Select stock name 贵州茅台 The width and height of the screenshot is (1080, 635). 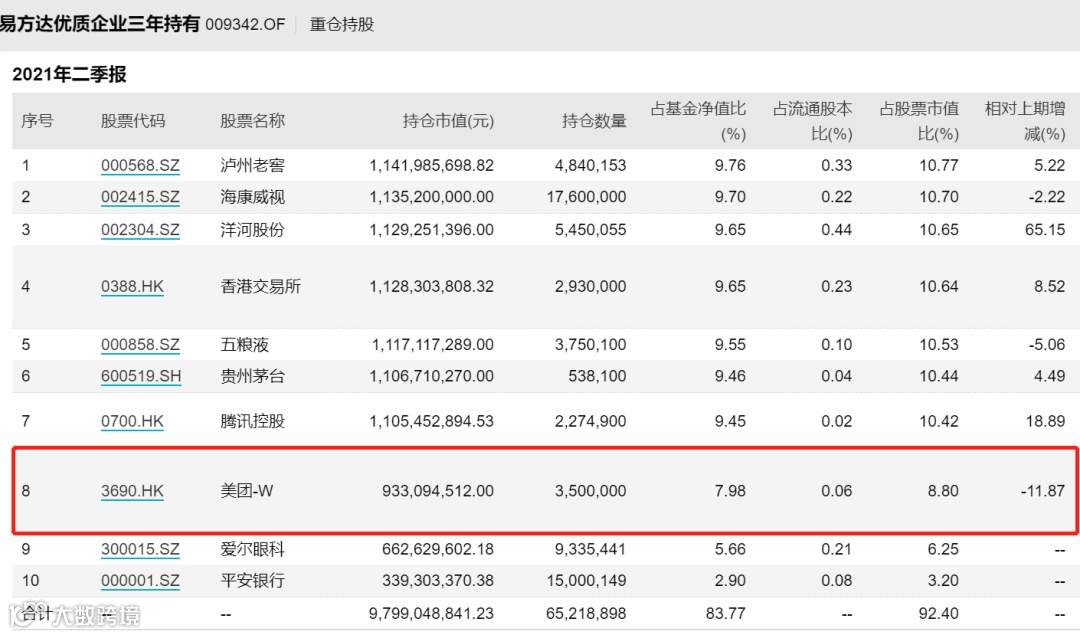[252, 376]
